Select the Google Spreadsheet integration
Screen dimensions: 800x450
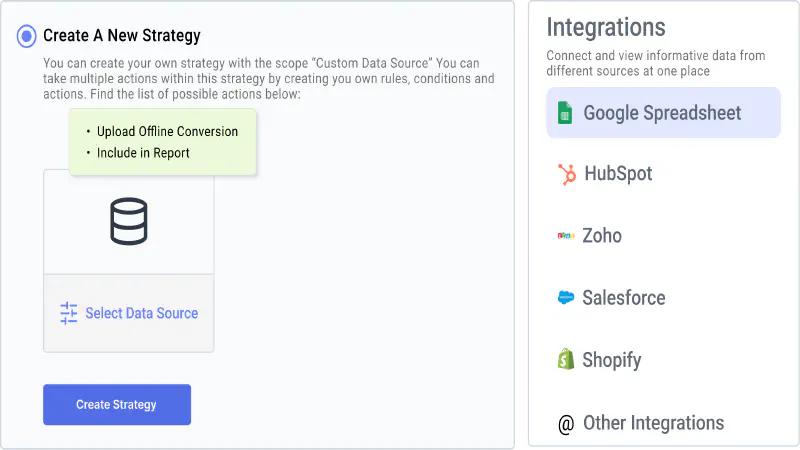click(663, 113)
